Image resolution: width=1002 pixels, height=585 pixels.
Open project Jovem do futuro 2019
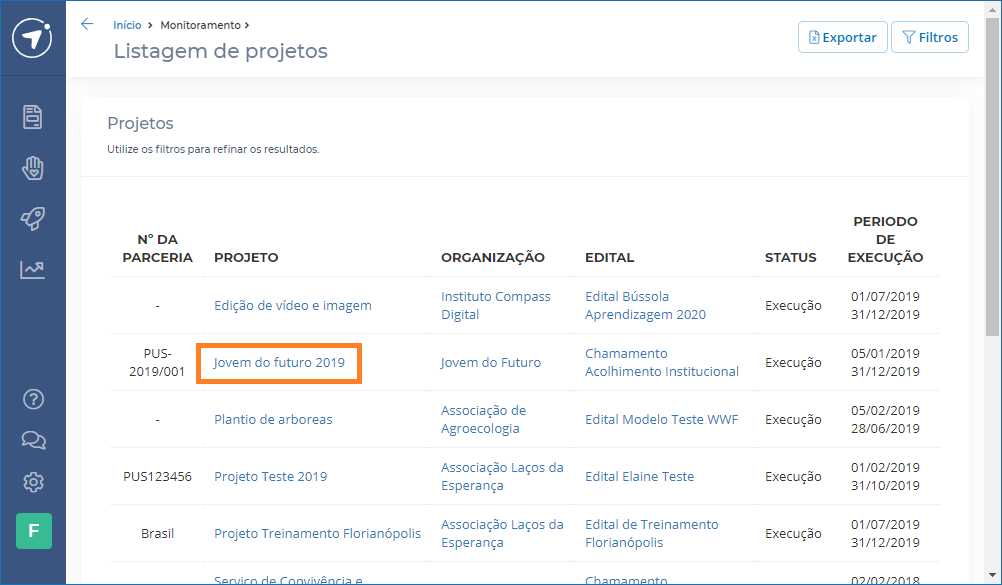(279, 363)
